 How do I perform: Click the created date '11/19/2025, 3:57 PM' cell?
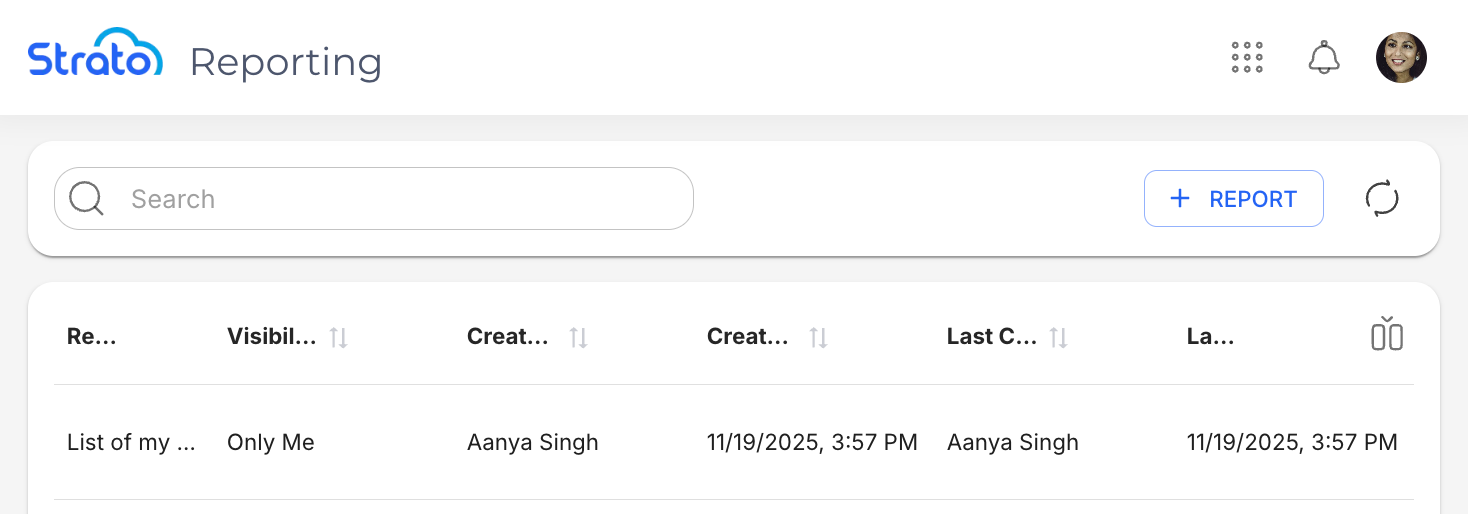click(x=812, y=442)
